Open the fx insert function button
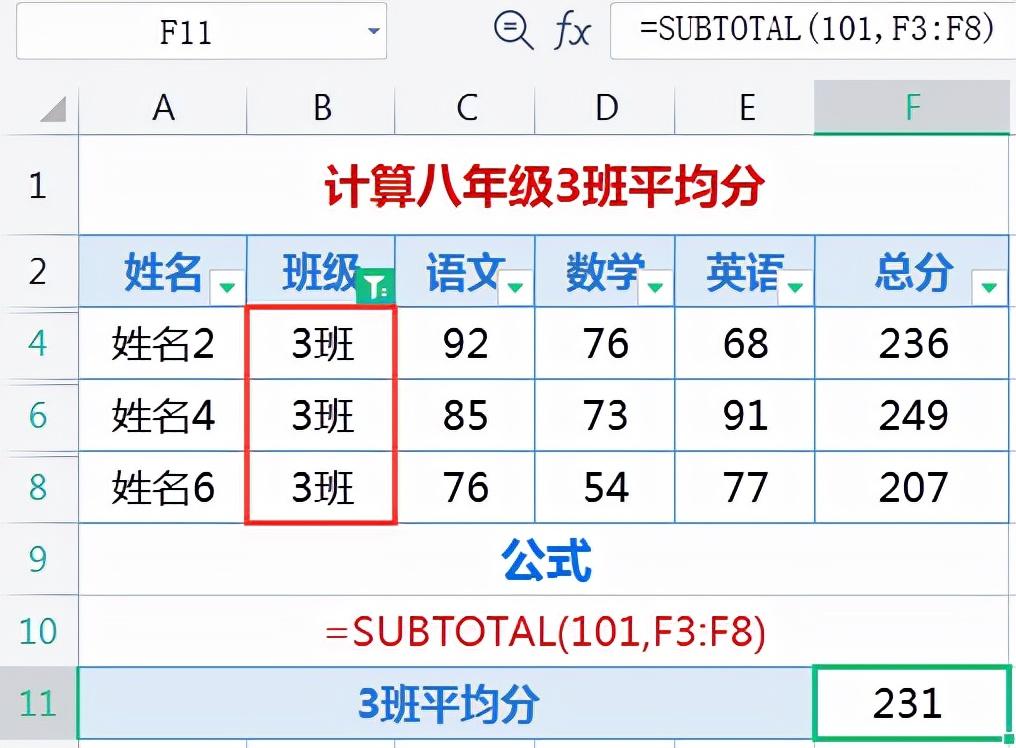The image size is (1016, 748). [x=572, y=31]
